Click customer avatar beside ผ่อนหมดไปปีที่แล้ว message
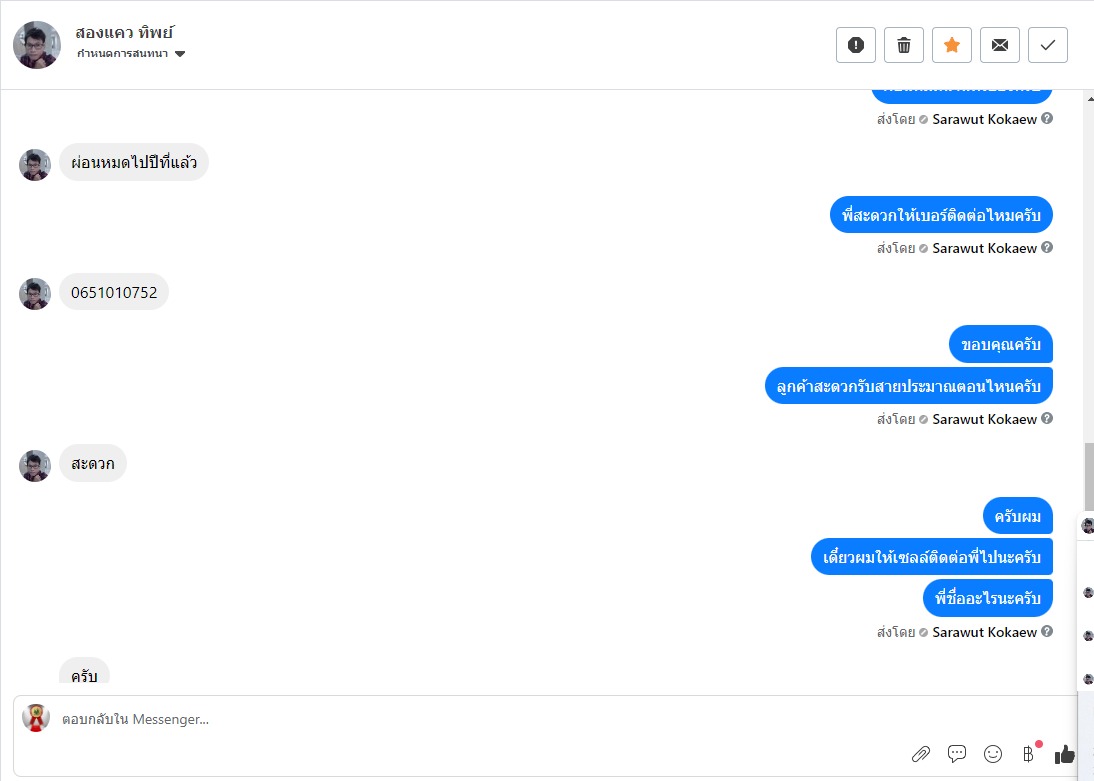Screen dimensions: 1094x781 click(x=35, y=165)
